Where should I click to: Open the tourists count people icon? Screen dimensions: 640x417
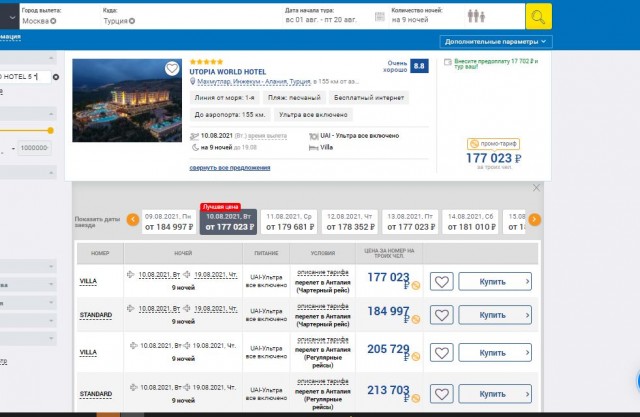(x=476, y=16)
